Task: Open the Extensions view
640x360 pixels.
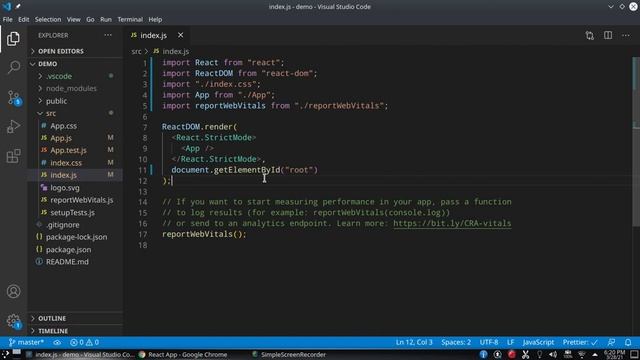Action: point(13,156)
